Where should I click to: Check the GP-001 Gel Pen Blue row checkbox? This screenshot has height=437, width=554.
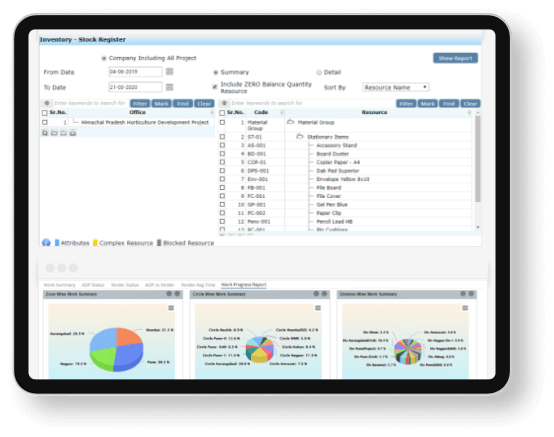pos(222,205)
